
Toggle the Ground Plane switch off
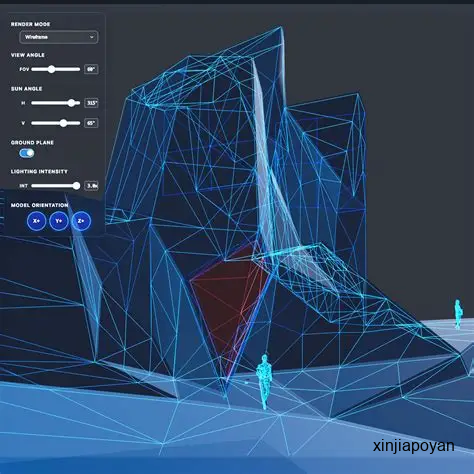27,153
